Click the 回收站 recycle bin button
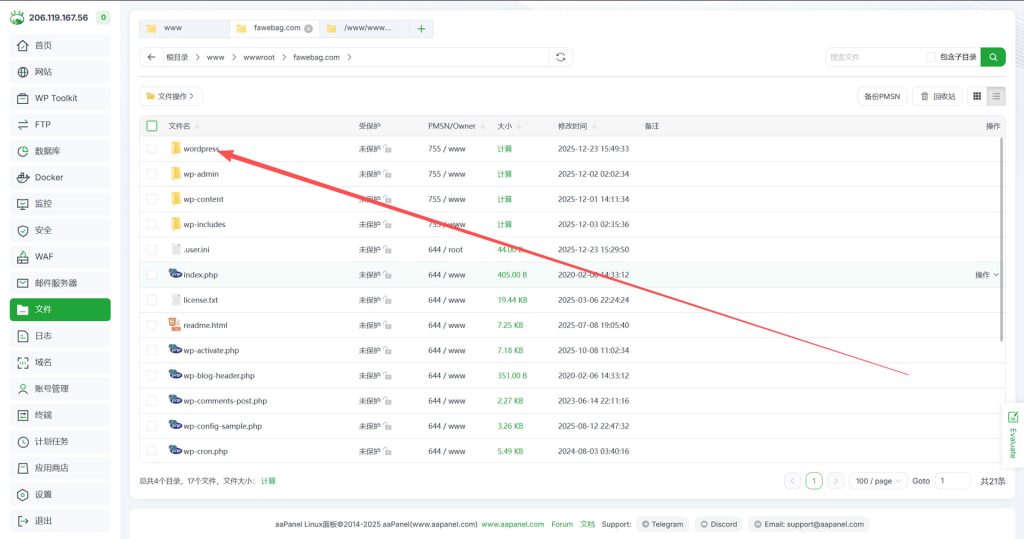Image resolution: width=1024 pixels, height=539 pixels. 937,96
